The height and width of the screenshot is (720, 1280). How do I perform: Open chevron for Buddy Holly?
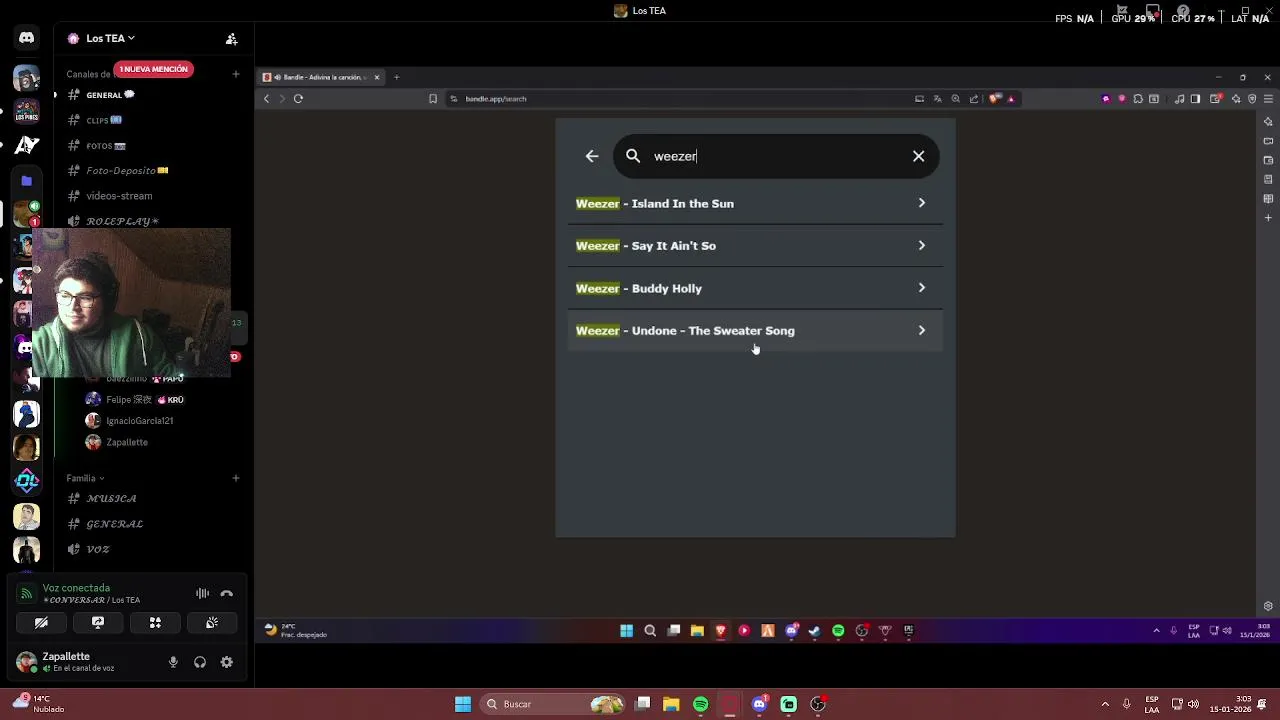(x=921, y=288)
